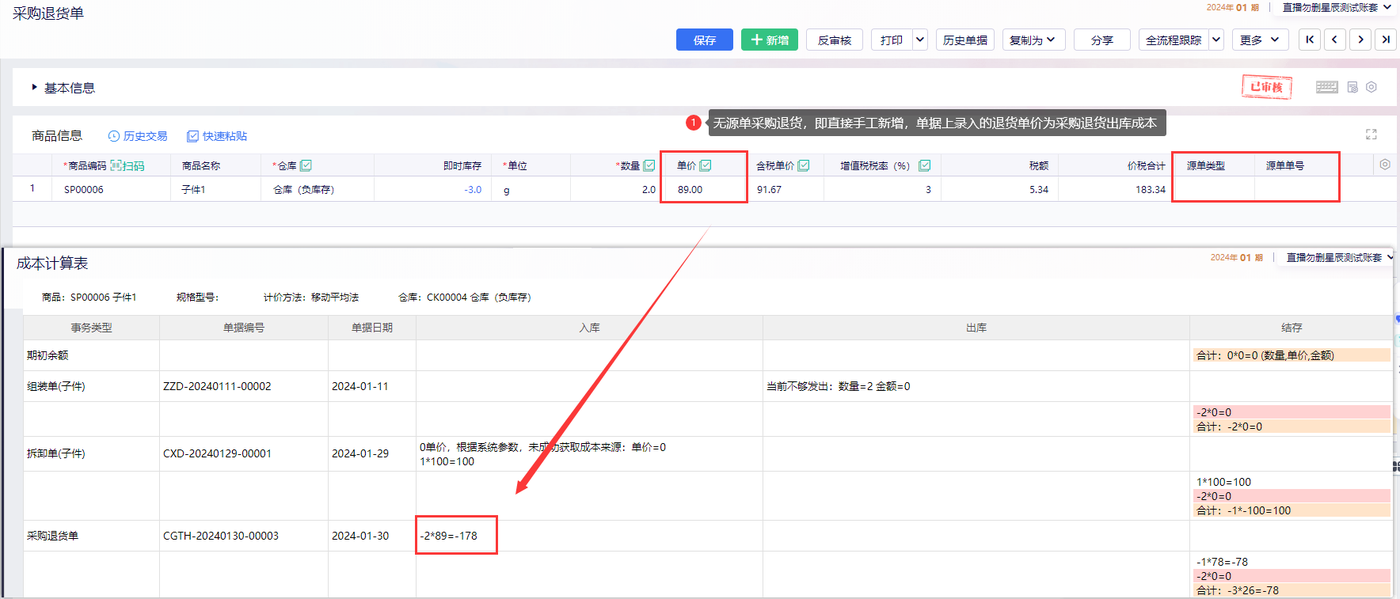Viewport: 1400px width, 599px height.
Task: Expand the 基本信息 section
Action: [x=64, y=88]
